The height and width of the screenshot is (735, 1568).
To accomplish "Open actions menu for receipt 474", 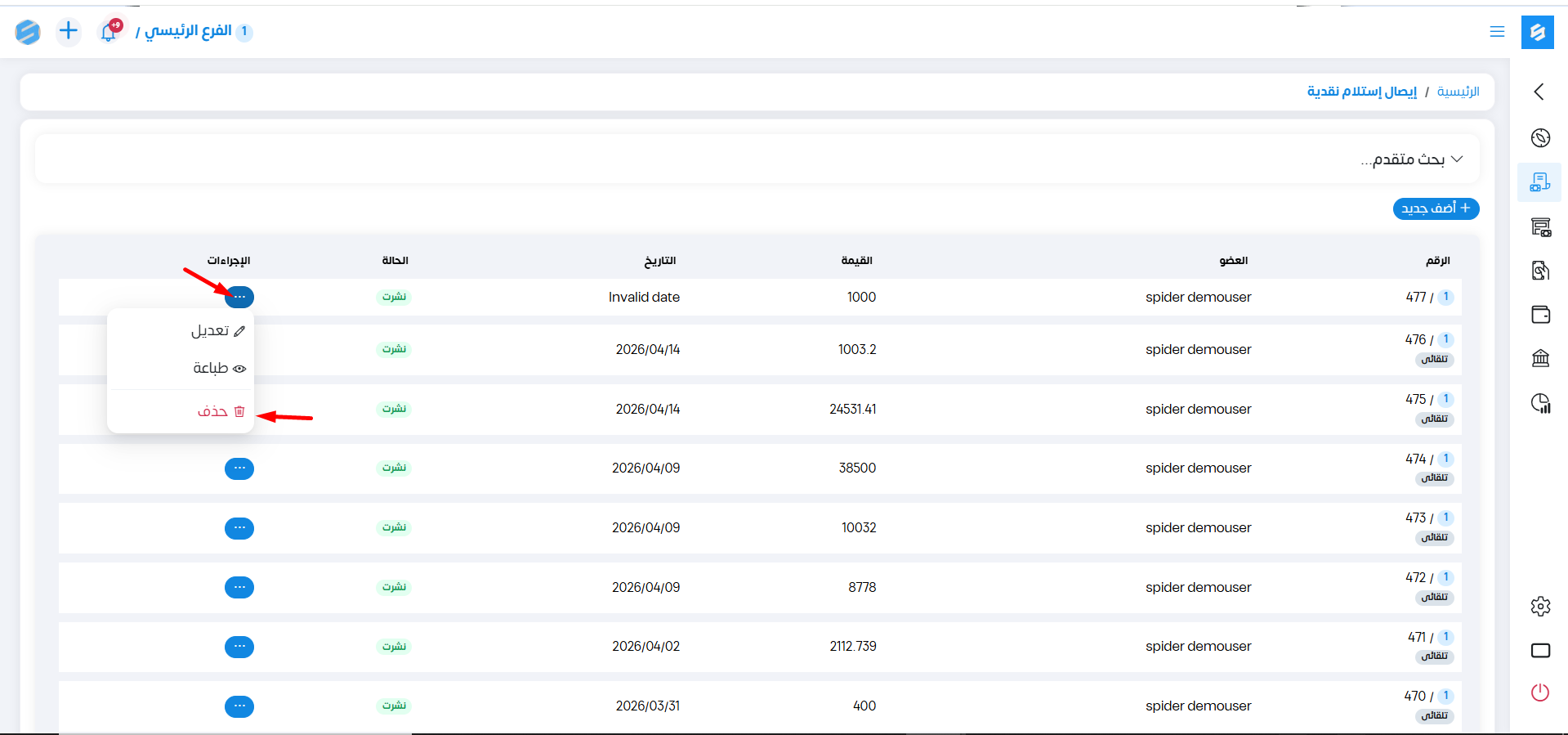I will click(239, 468).
